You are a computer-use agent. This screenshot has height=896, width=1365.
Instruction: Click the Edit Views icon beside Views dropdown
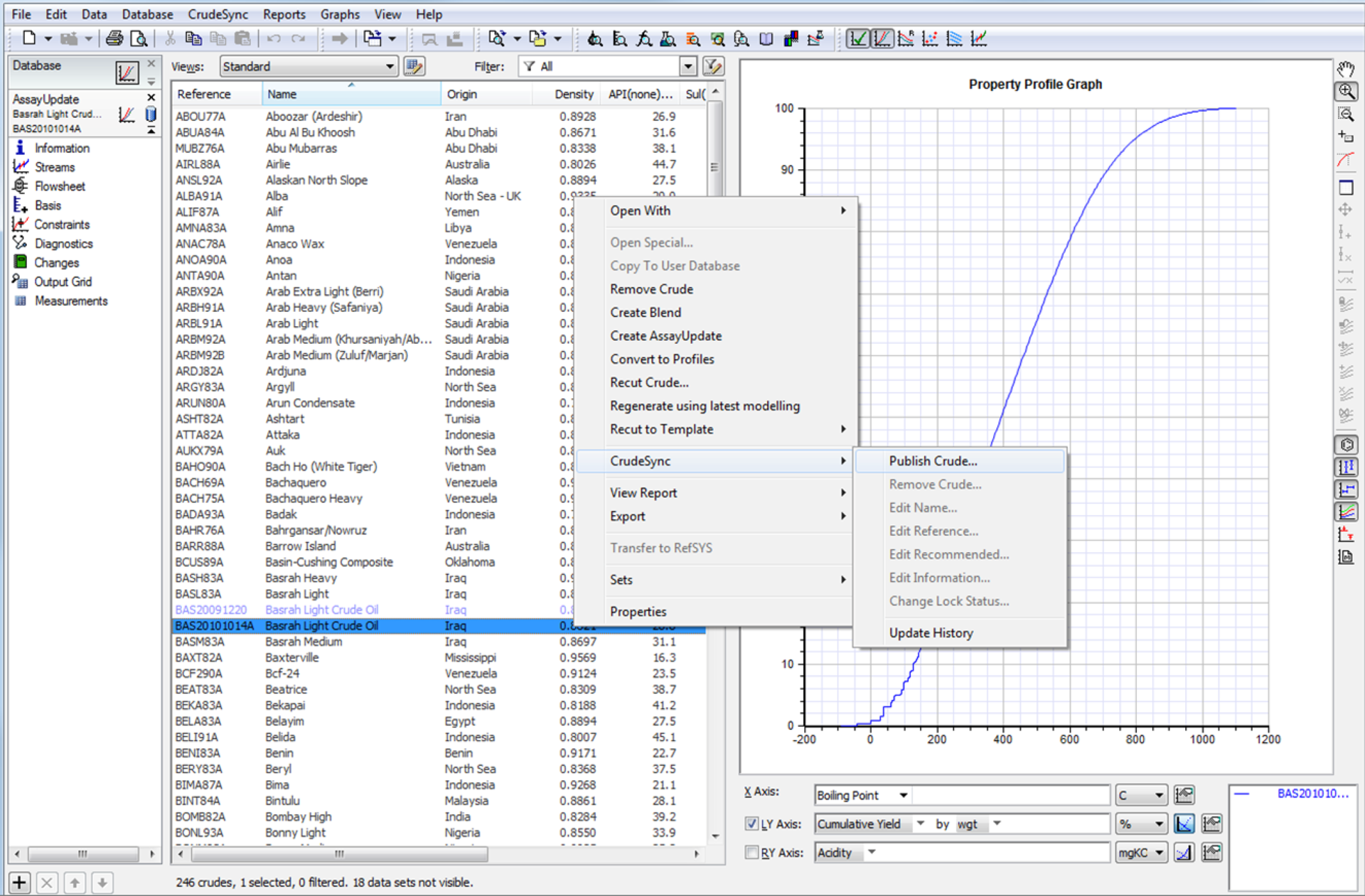coord(414,67)
